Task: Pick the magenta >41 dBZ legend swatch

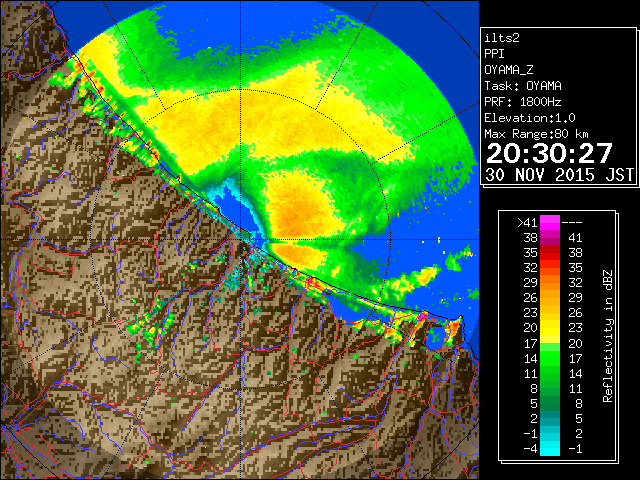Action: (550, 223)
